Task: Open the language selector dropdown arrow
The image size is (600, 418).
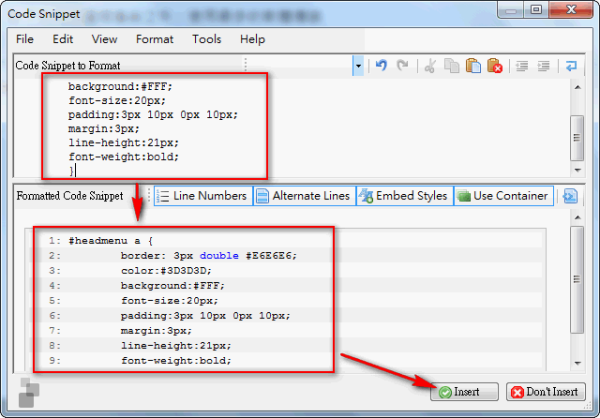Action: [x=358, y=66]
